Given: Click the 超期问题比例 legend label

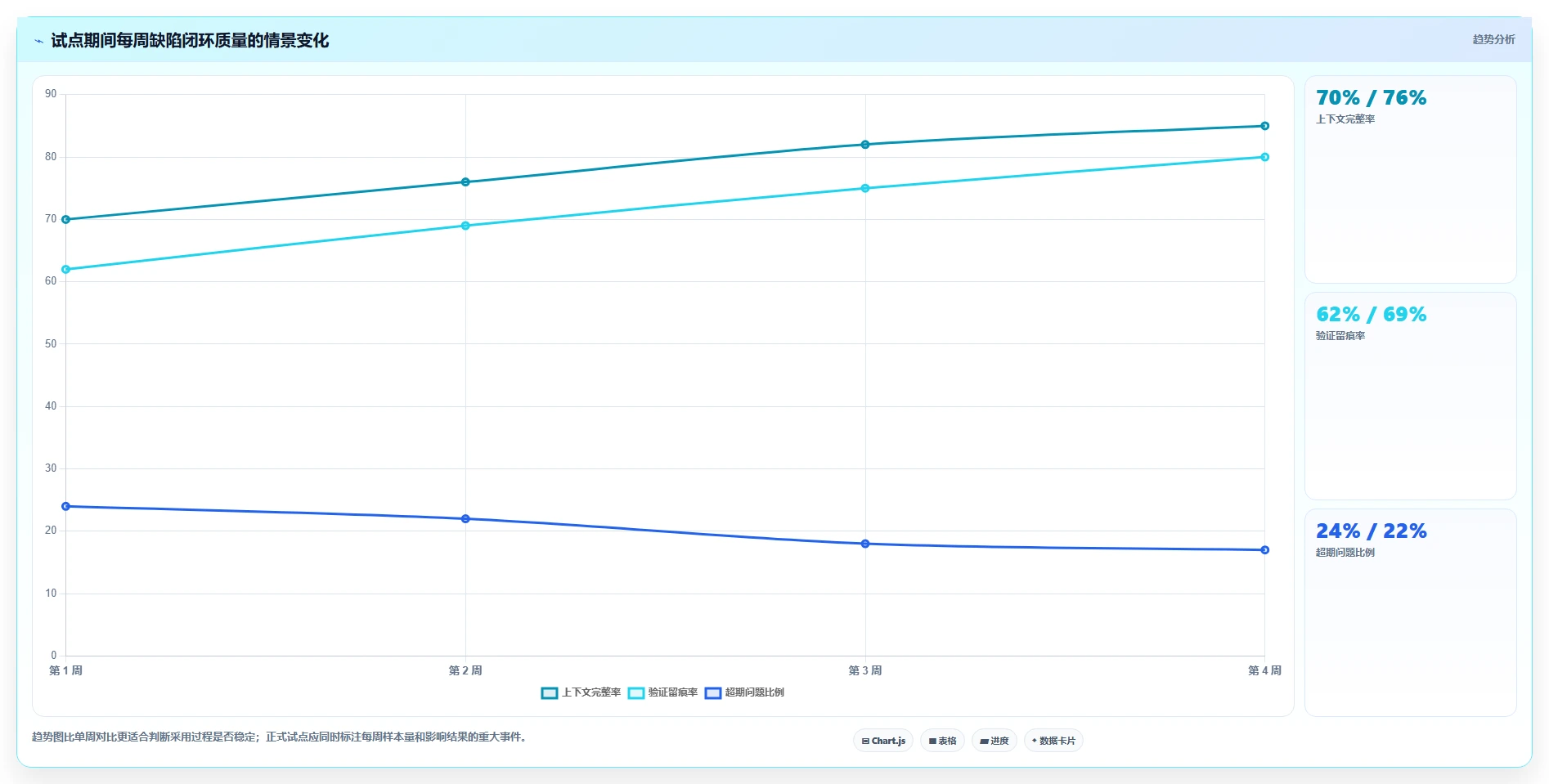Looking at the screenshot, I should coord(755,692).
